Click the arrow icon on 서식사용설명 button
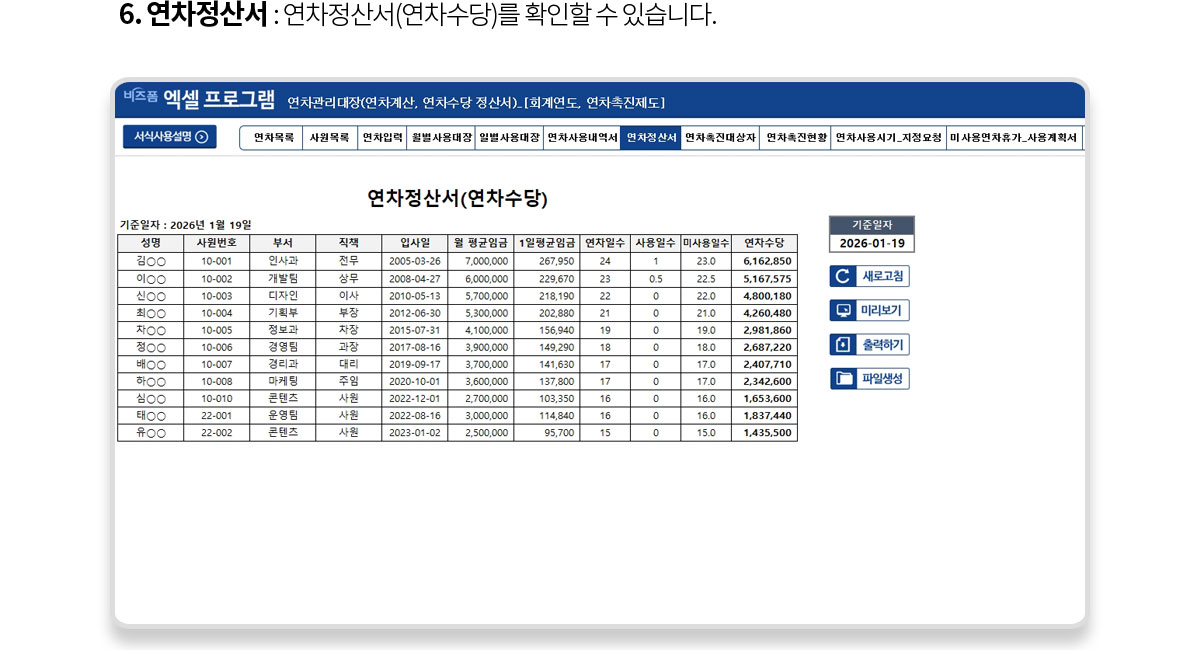Screen dimensions: 1200x650 202,138
